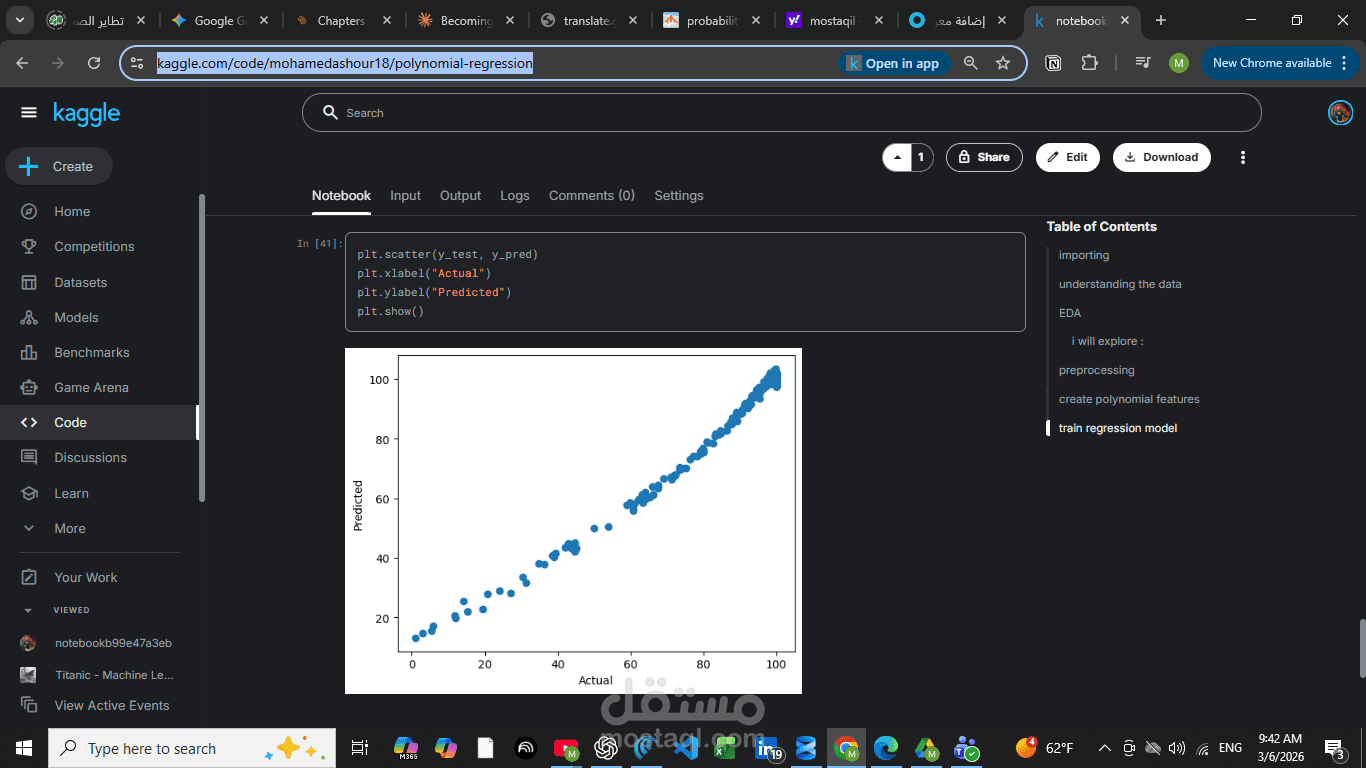Screen dimensions: 1366x768
Task: Go to Datasets in sidebar
Action: point(80,282)
